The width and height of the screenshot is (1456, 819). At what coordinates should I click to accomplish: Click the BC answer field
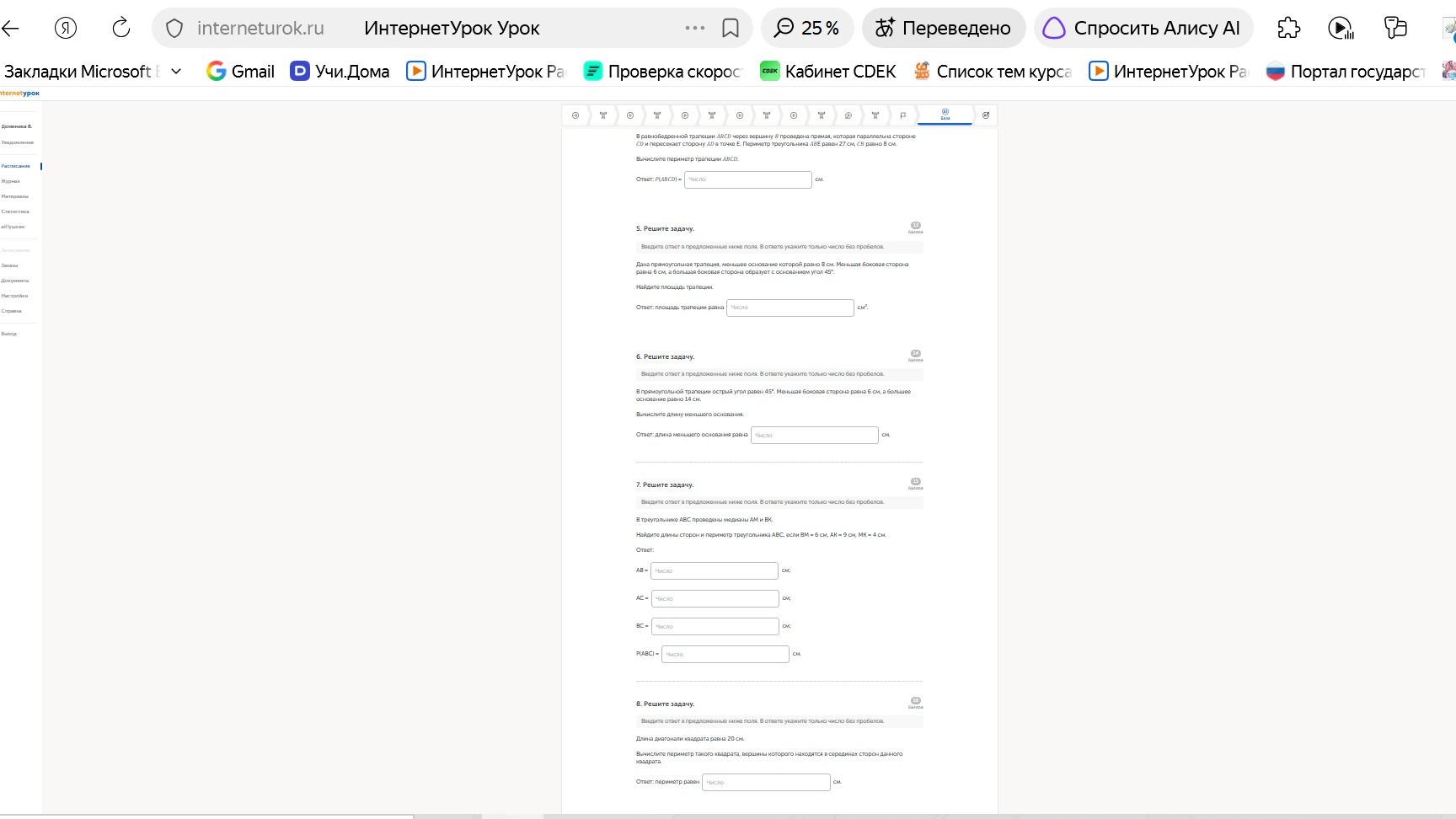pos(715,626)
